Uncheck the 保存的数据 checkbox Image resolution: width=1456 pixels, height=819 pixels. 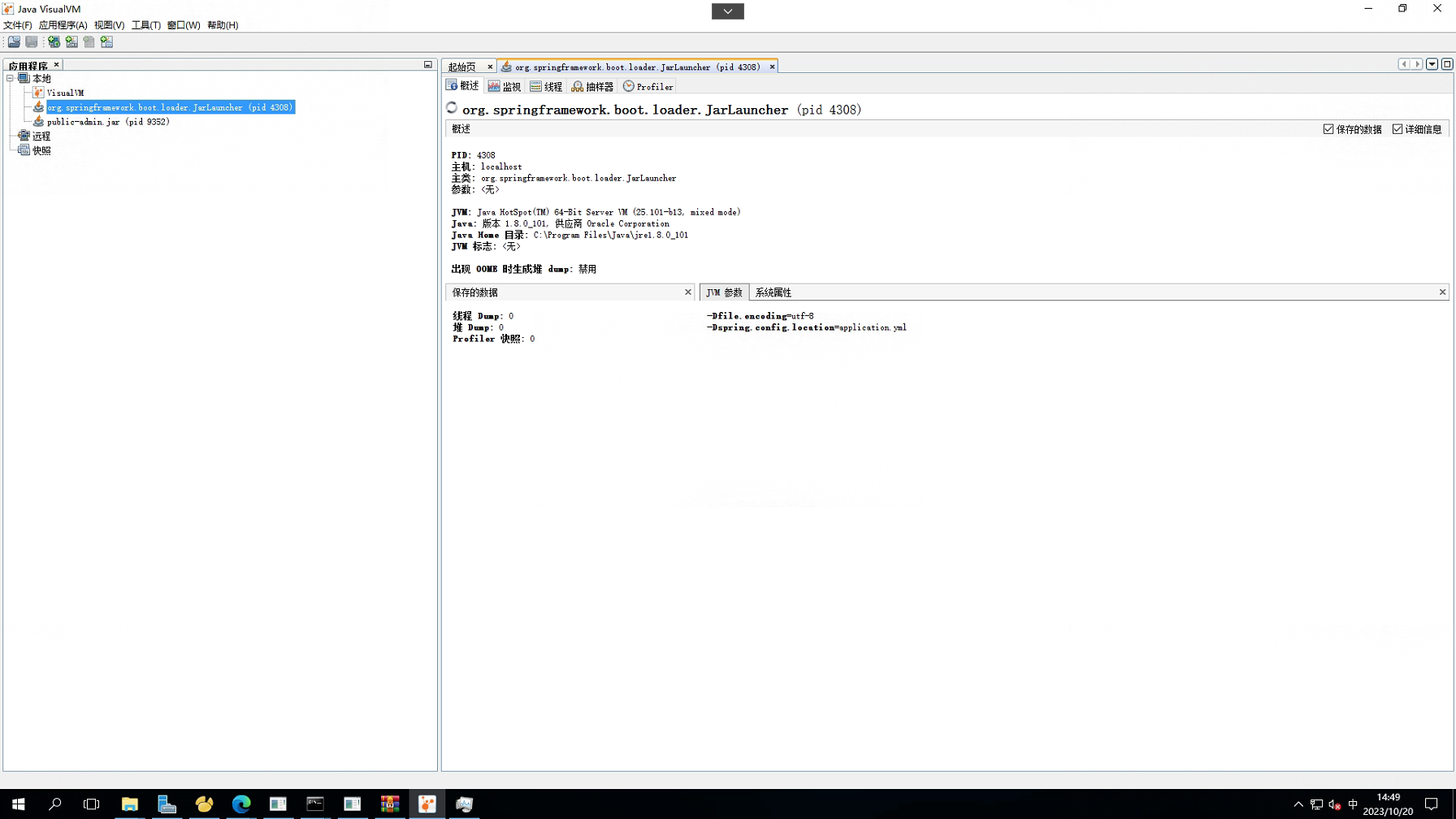click(1328, 129)
